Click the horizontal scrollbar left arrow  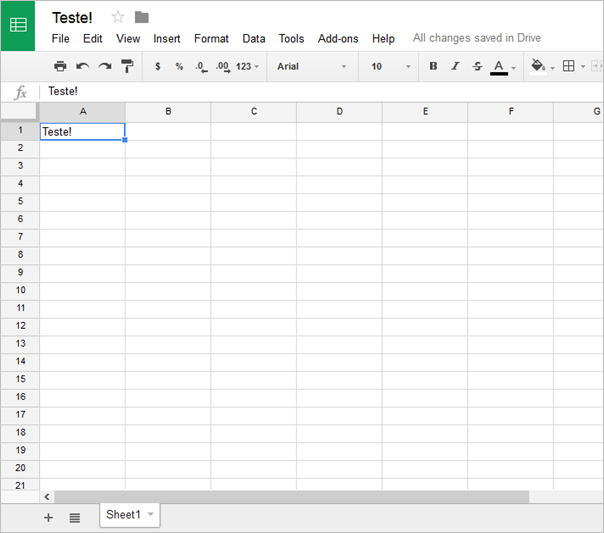click(x=47, y=497)
